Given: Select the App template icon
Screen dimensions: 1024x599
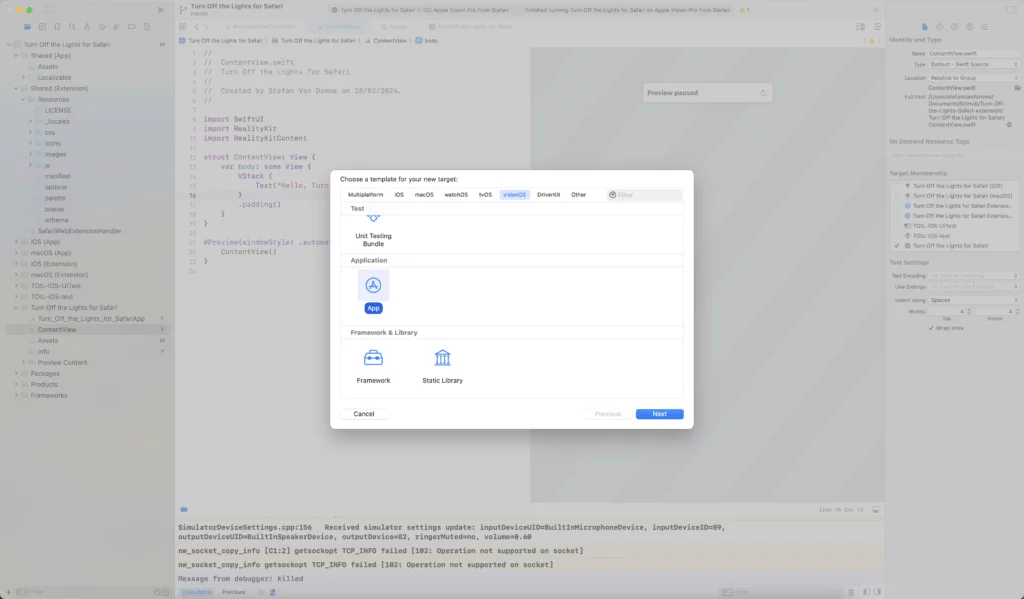Looking at the screenshot, I should point(373,285).
